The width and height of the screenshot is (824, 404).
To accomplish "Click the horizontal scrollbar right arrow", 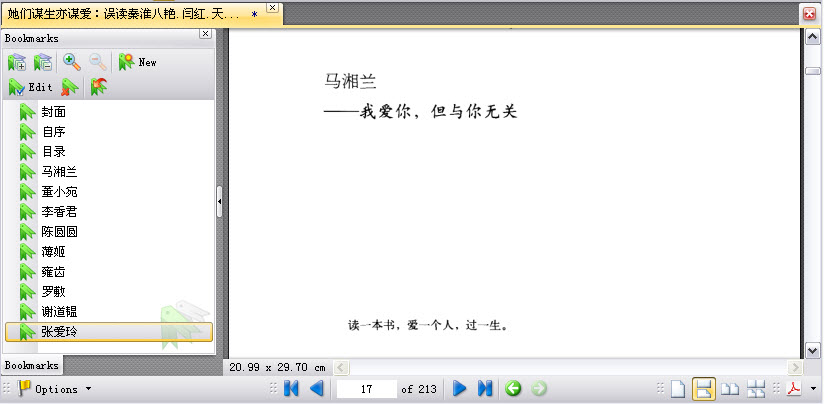I will [x=795, y=367].
